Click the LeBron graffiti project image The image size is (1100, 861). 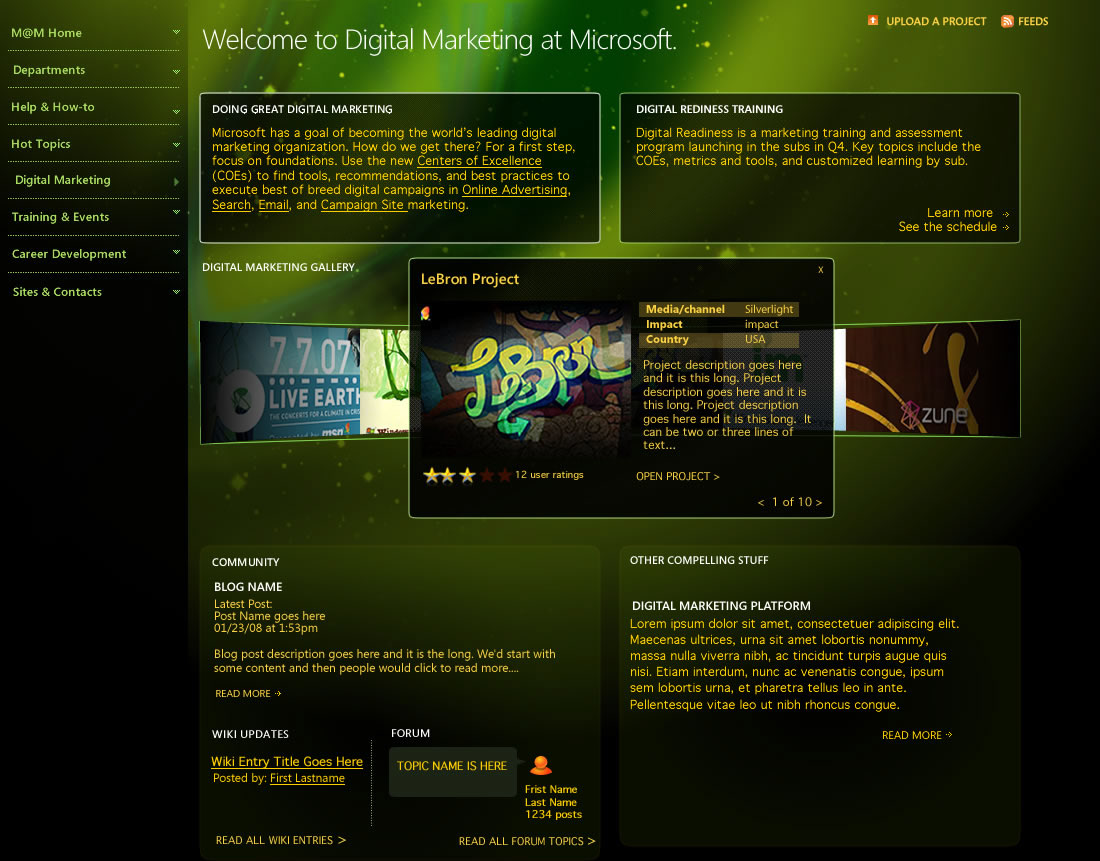(525, 379)
